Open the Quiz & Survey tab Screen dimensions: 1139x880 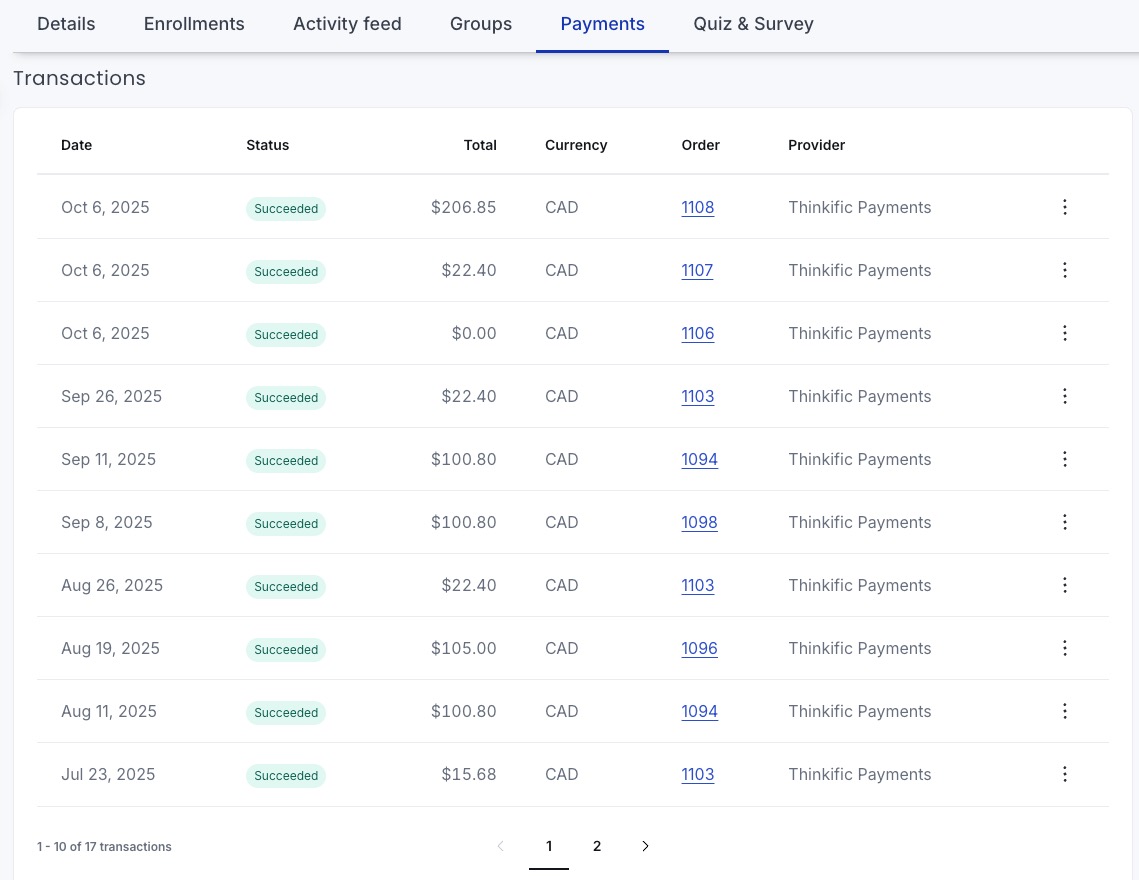[753, 24]
